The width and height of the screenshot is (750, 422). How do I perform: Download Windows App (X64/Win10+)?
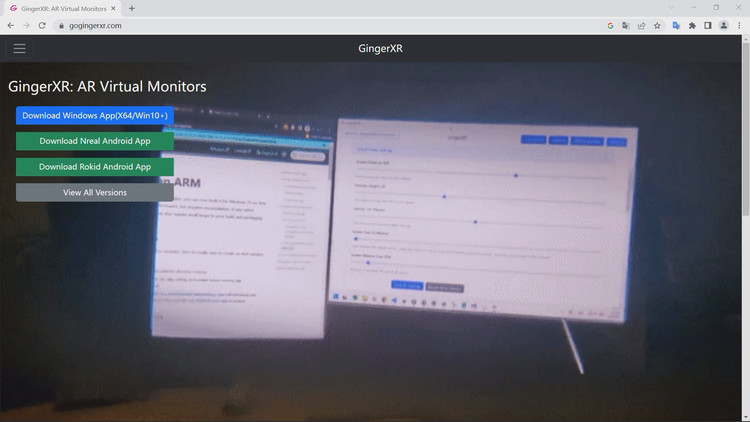click(95, 115)
